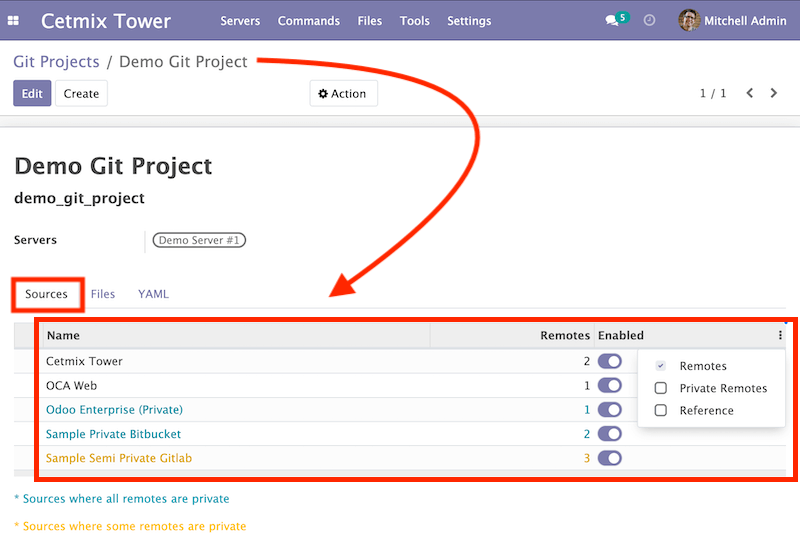Viewport: 800px width, 549px height.
Task: Toggle Enabled switch for Sample Private Bitbucket
Action: click(x=610, y=434)
